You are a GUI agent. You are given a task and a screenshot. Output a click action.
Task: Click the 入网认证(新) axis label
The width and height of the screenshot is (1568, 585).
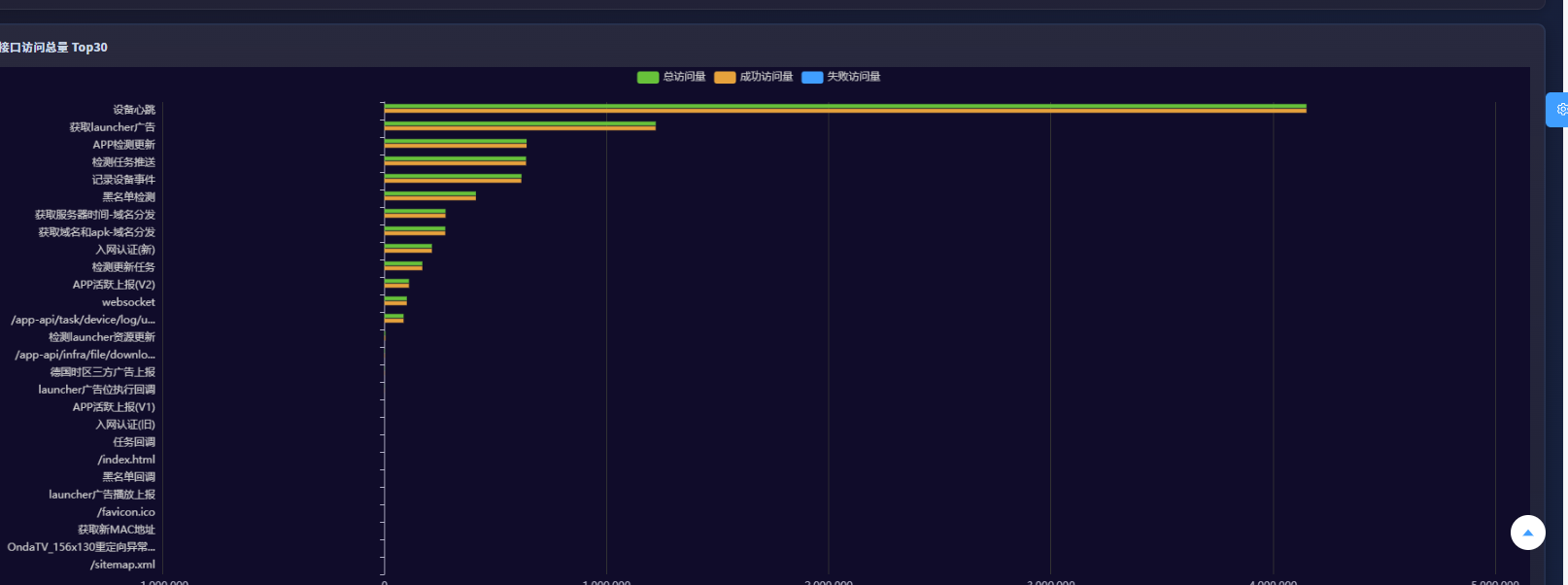click(x=125, y=250)
